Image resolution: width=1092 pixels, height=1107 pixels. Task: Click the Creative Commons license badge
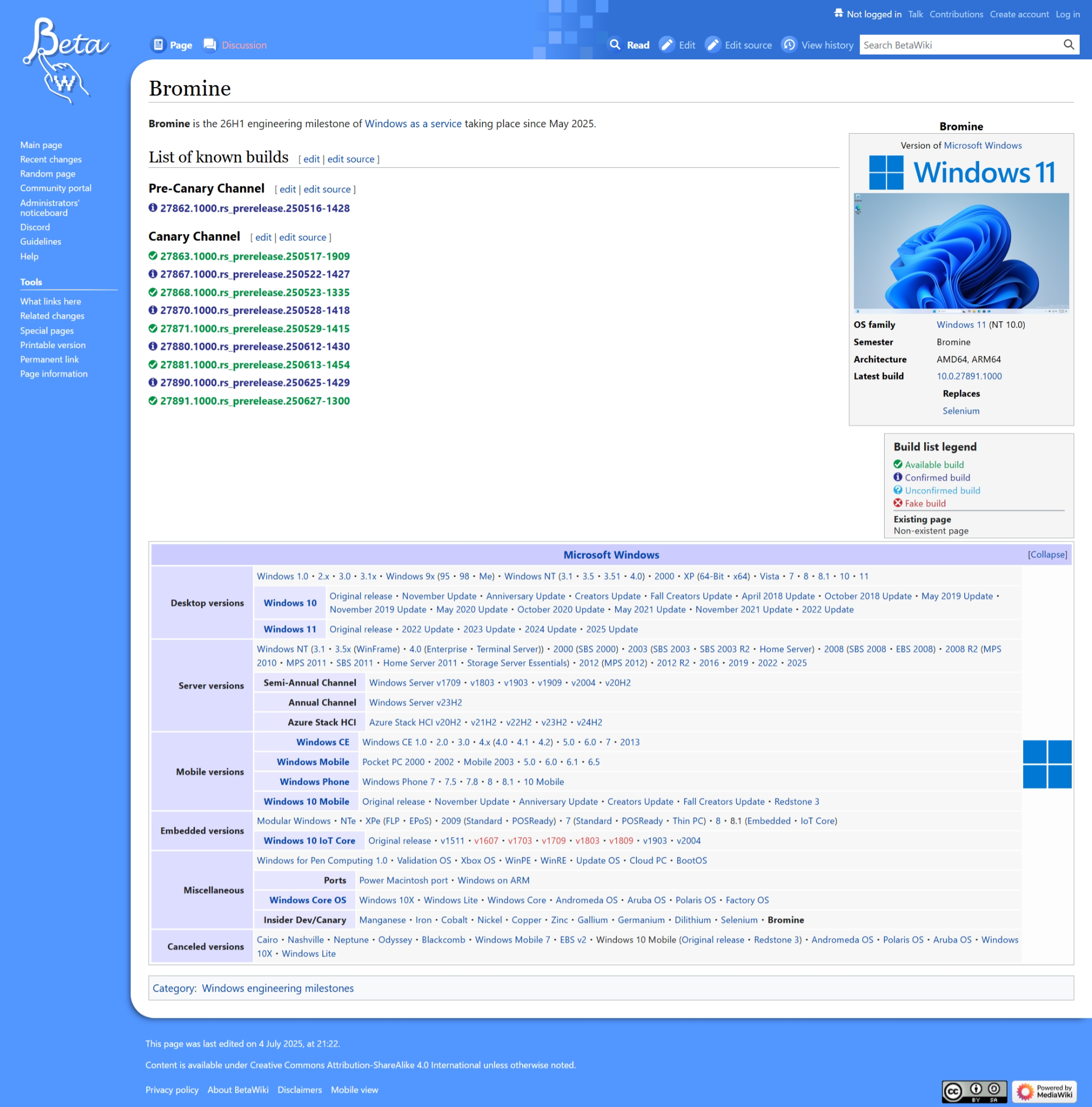point(973,1091)
